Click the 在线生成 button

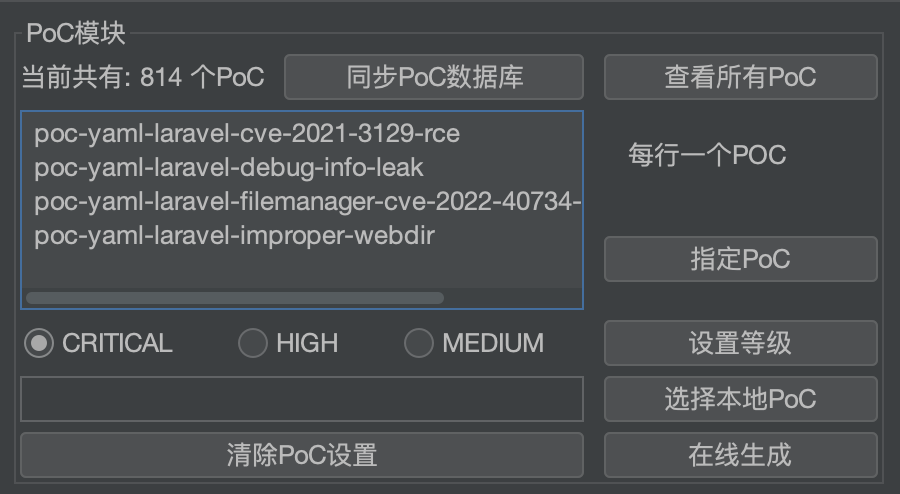(740, 455)
